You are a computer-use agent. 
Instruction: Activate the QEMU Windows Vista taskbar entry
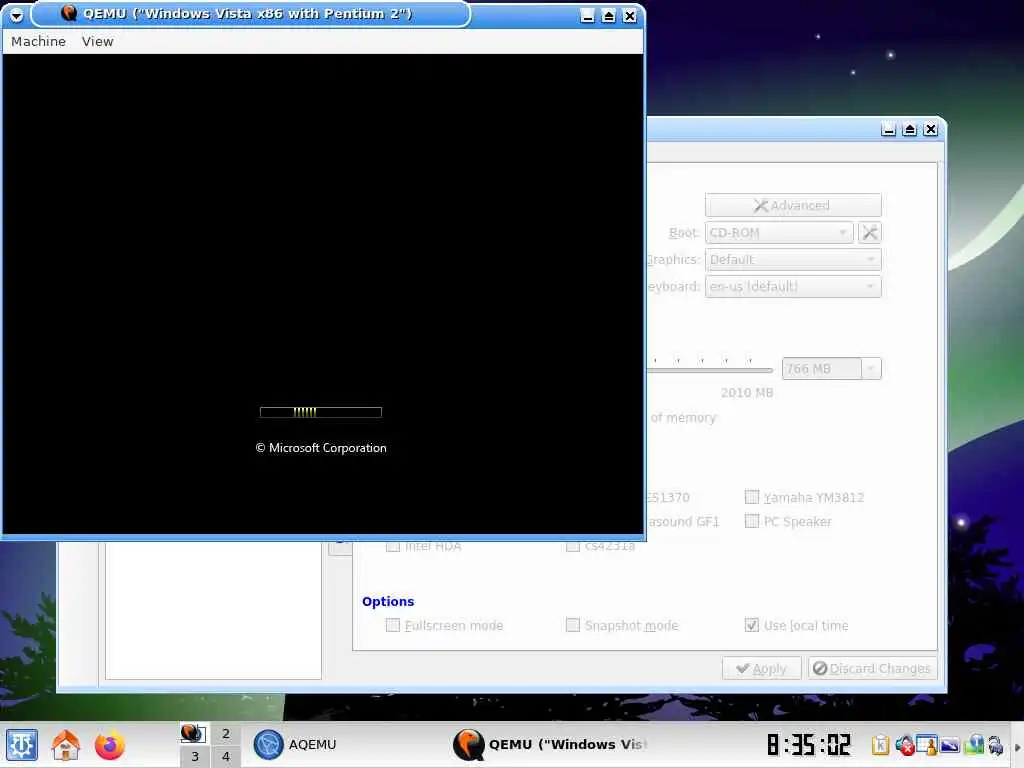tap(552, 744)
